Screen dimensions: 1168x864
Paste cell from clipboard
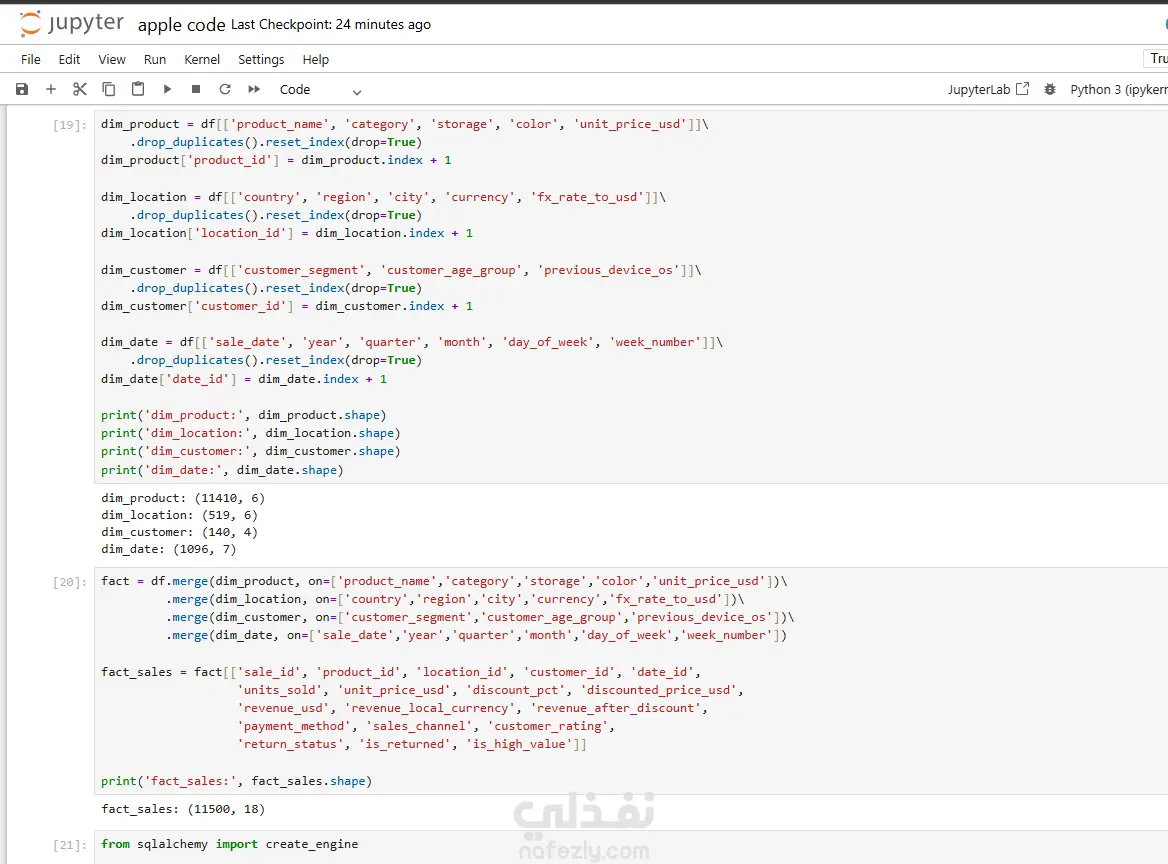(x=138, y=89)
